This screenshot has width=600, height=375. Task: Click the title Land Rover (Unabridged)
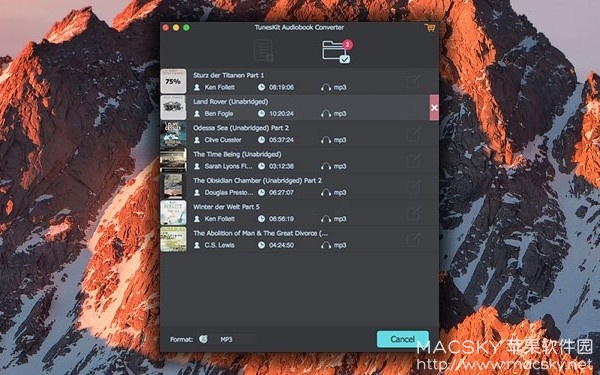click(x=230, y=102)
